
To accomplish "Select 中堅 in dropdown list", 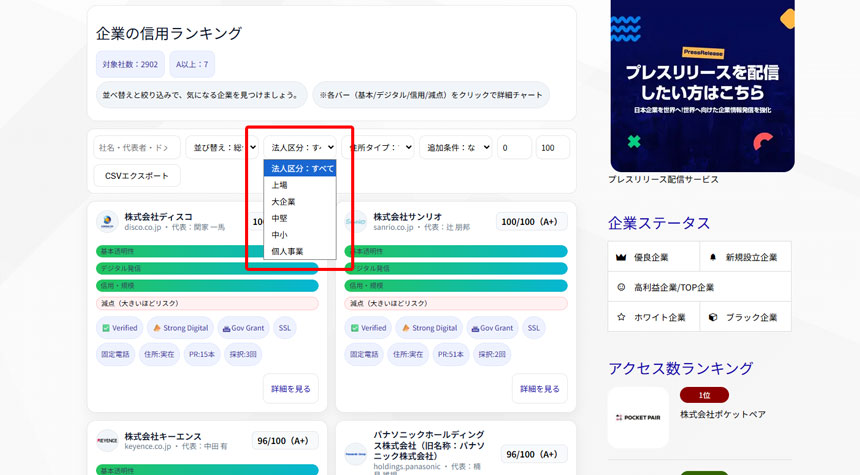I will click(300, 218).
